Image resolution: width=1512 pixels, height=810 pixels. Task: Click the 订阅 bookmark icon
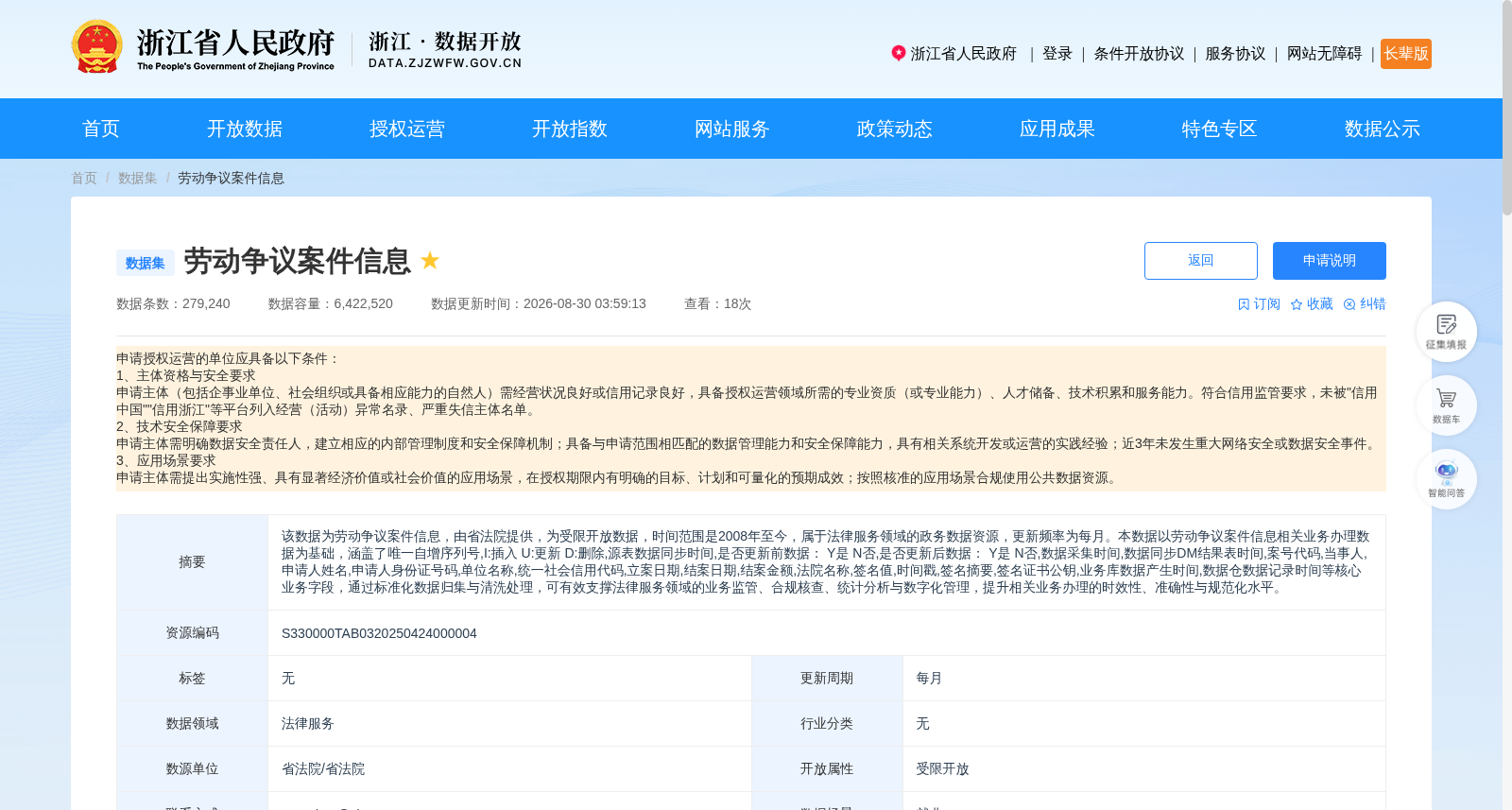1244,304
